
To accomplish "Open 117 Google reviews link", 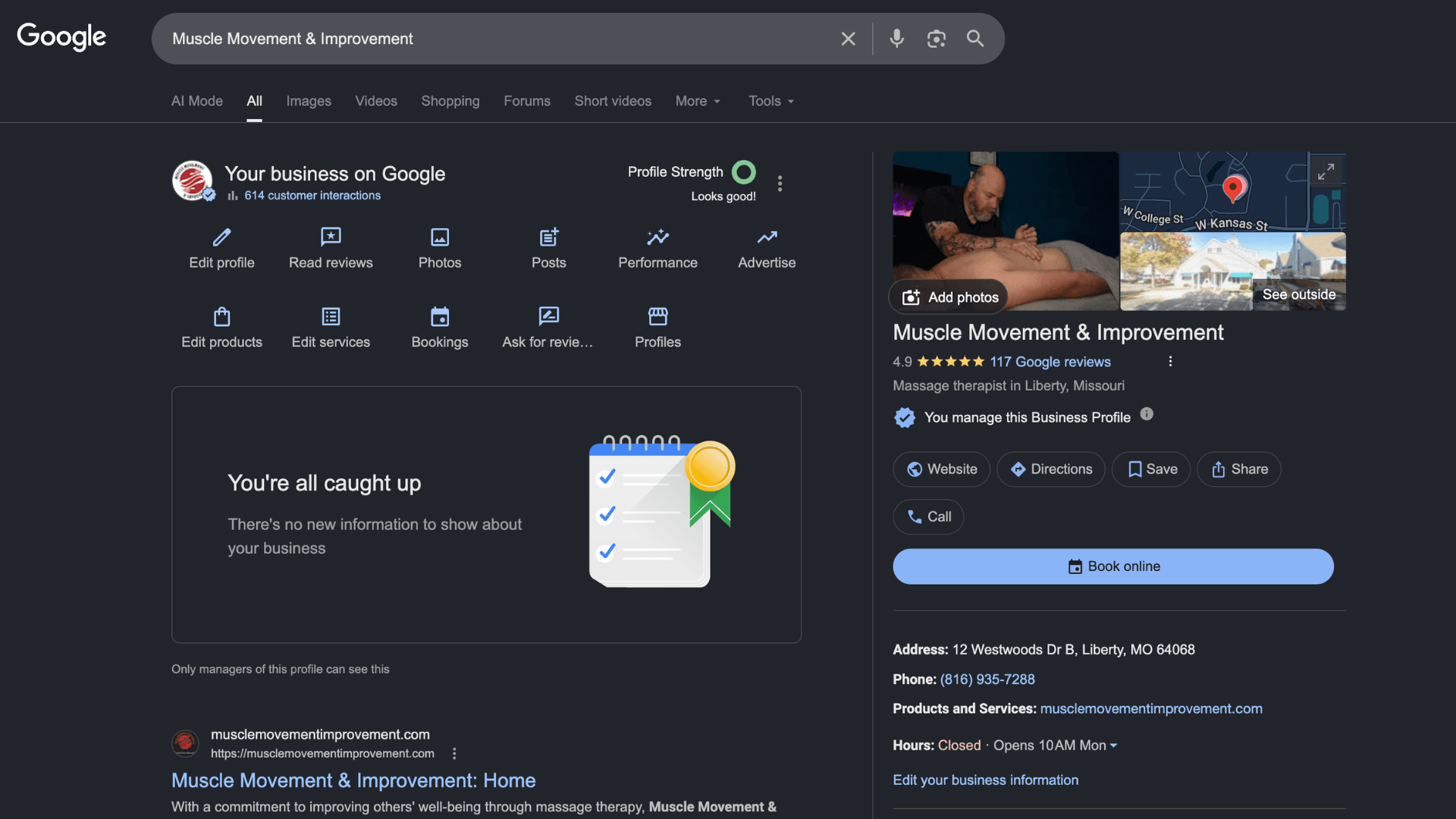I will coord(1050,362).
